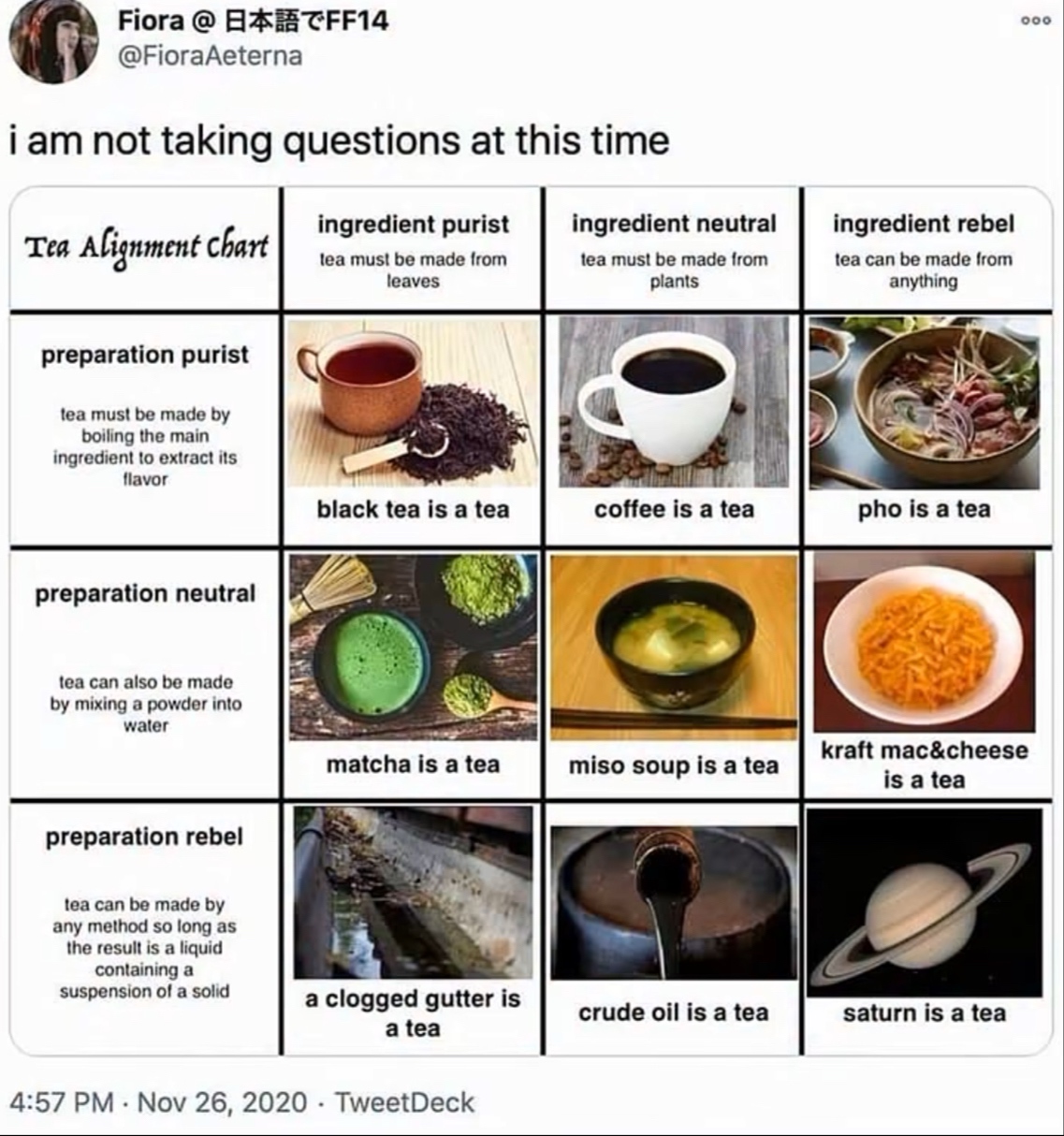Click the crude oil image
The width and height of the screenshot is (1064, 1136).
point(674,902)
